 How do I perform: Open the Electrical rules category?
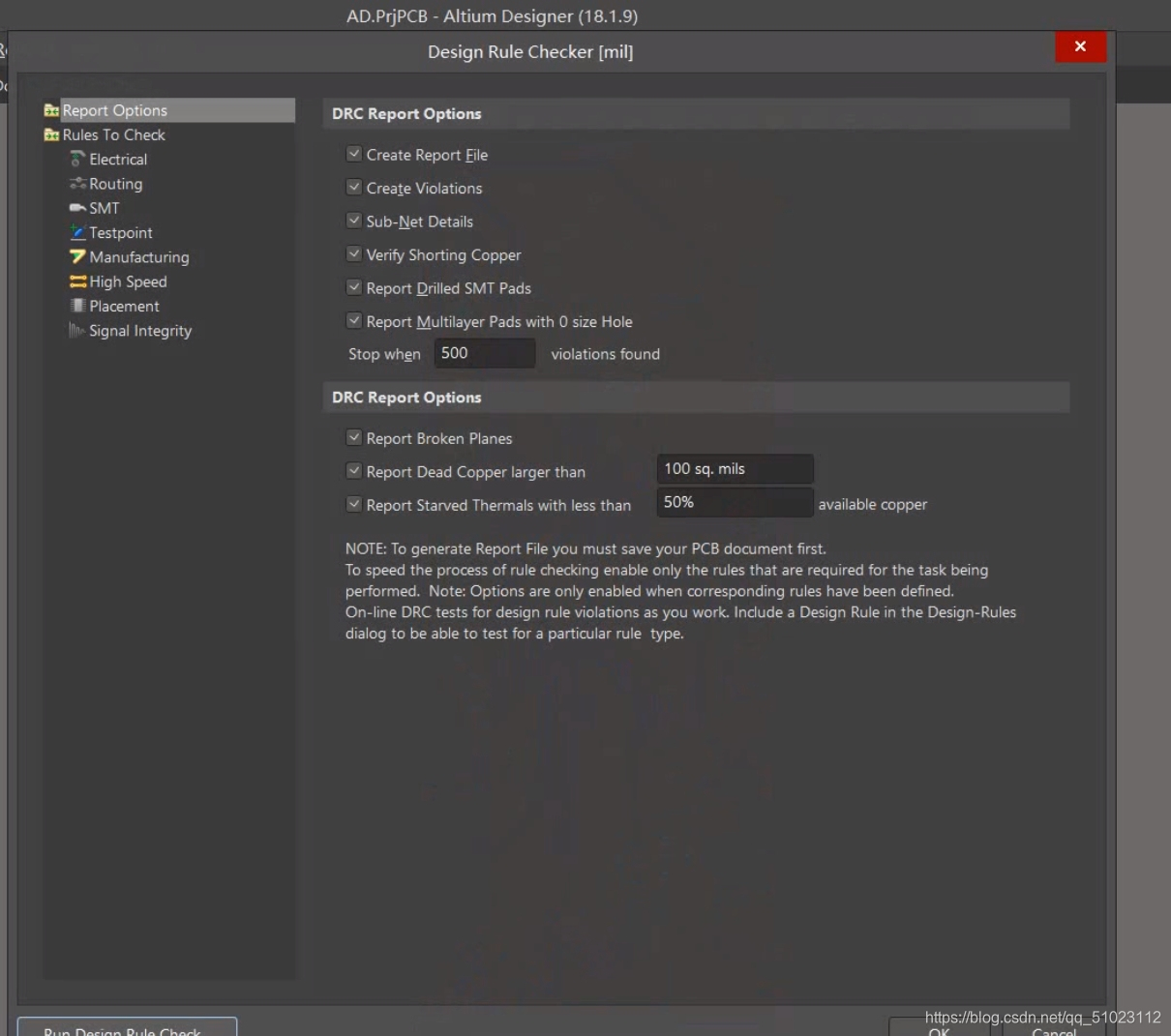coord(118,159)
